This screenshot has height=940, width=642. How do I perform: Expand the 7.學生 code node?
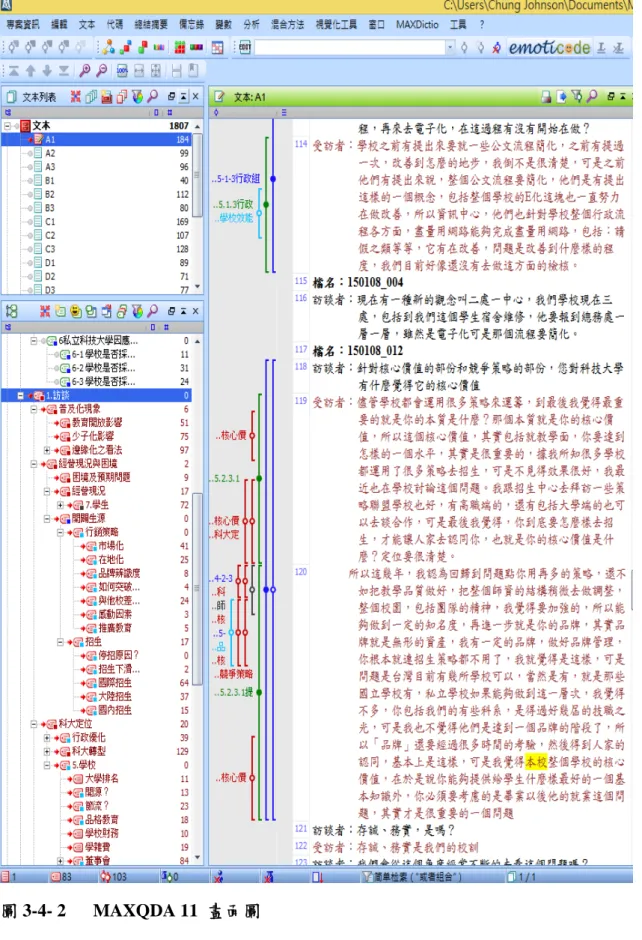pos(61,505)
